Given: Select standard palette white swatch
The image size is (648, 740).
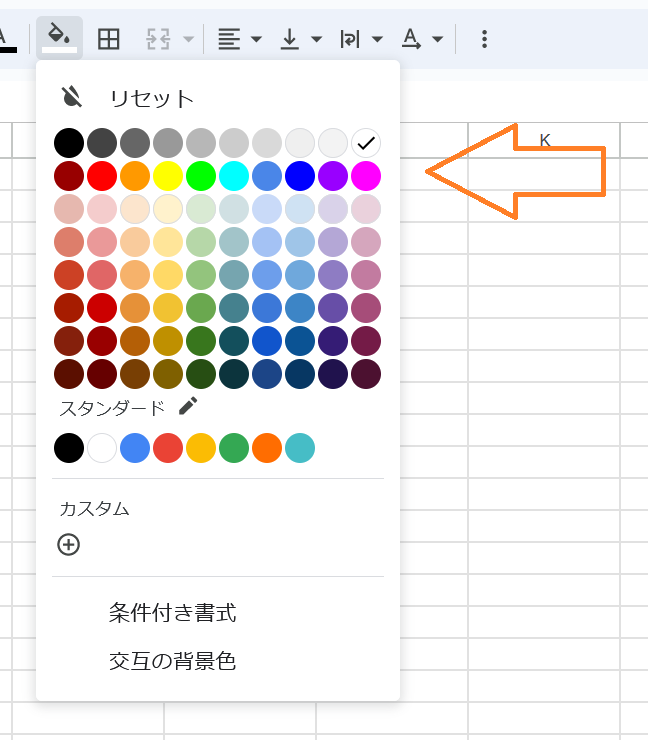Looking at the screenshot, I should click(x=102, y=448).
